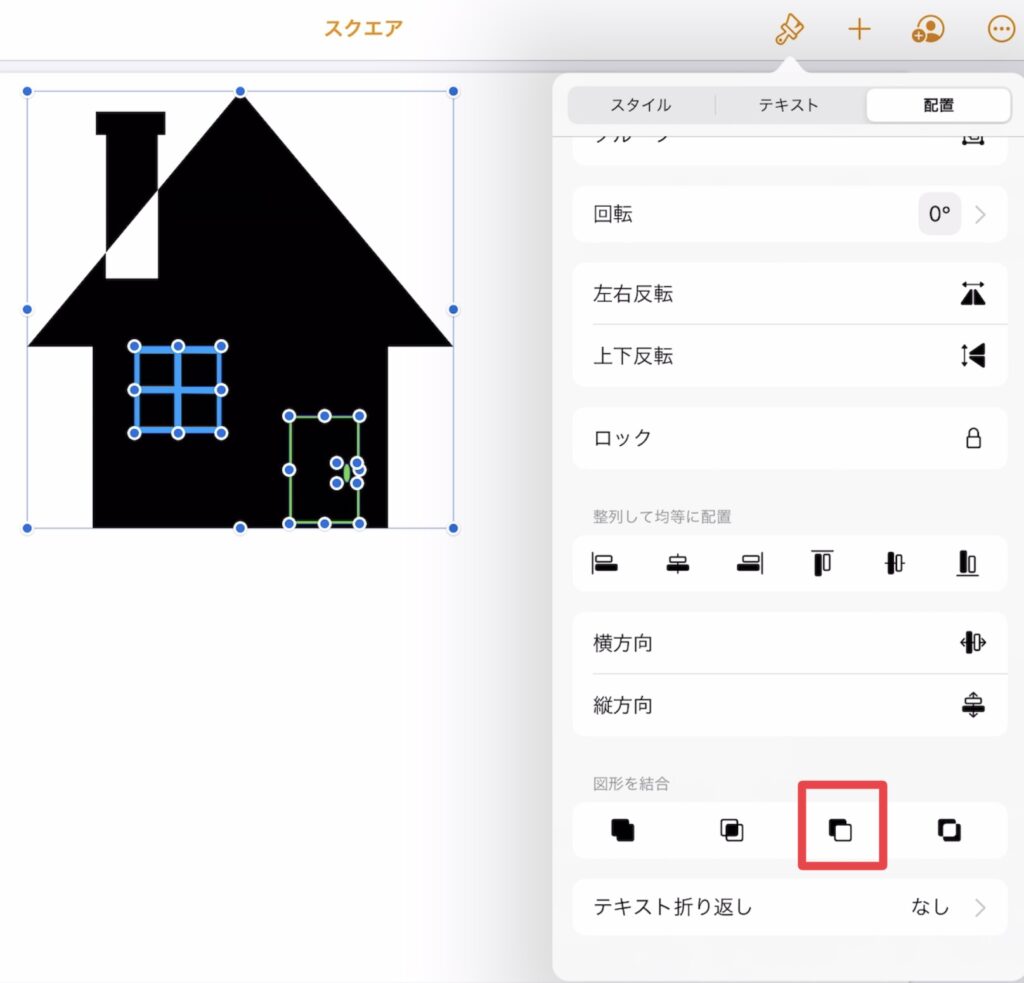The image size is (1024, 983).
Task: Select the window grid shape
Action: 178,390
